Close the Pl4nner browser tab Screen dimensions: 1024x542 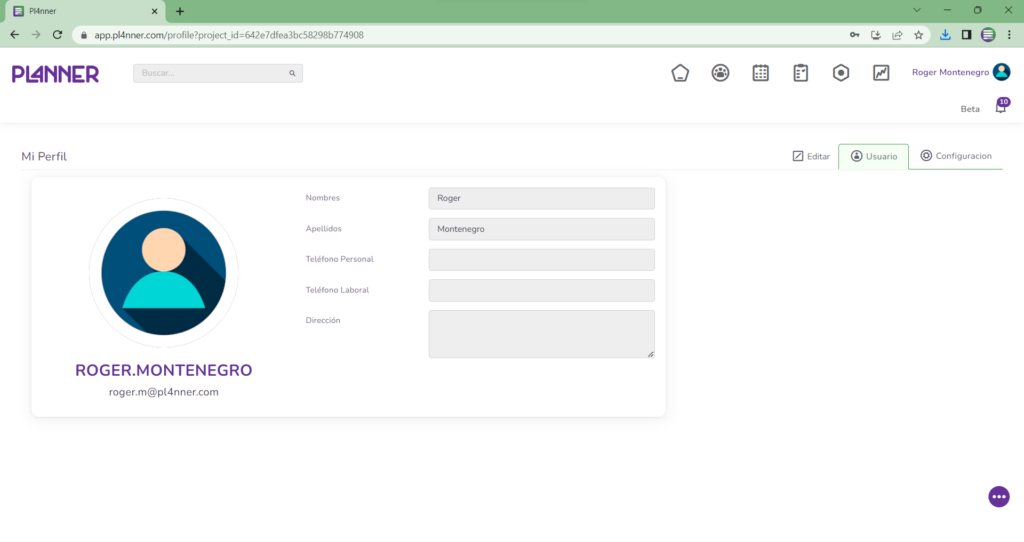pos(155,11)
